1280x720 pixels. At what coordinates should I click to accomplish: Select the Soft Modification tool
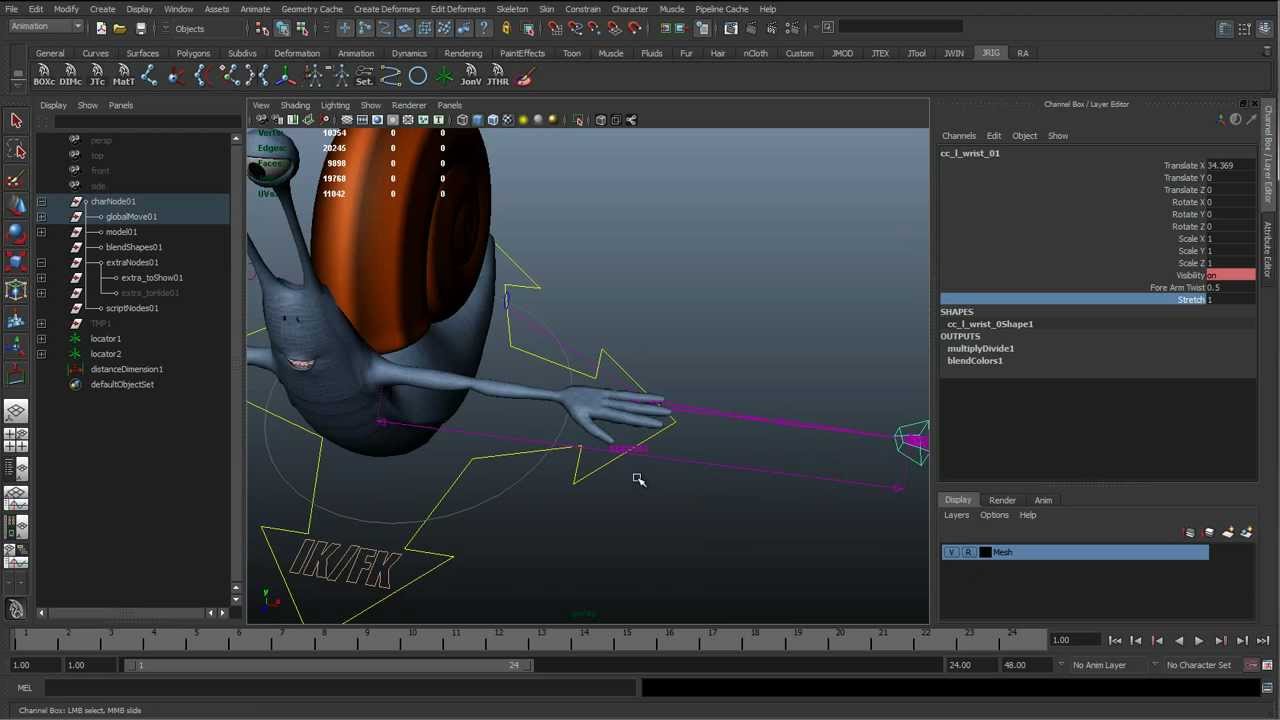16,320
